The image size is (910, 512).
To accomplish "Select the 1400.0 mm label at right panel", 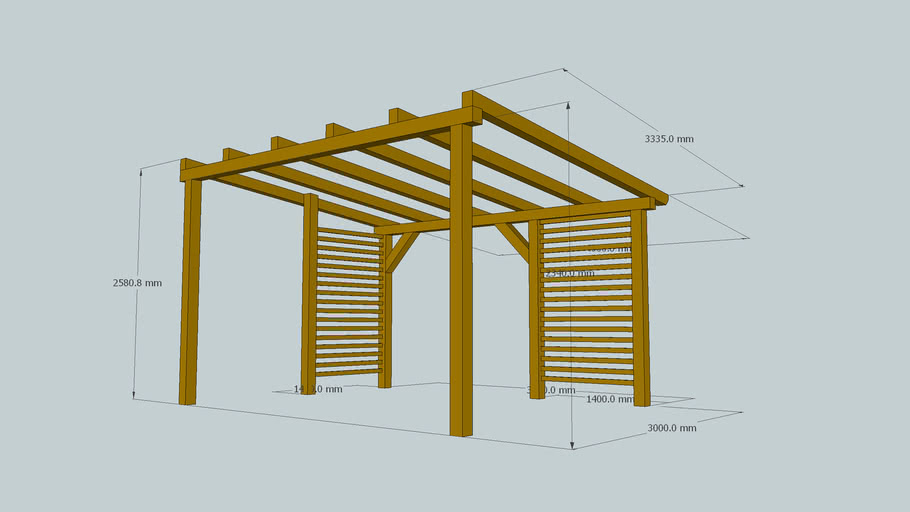I will 609,399.
